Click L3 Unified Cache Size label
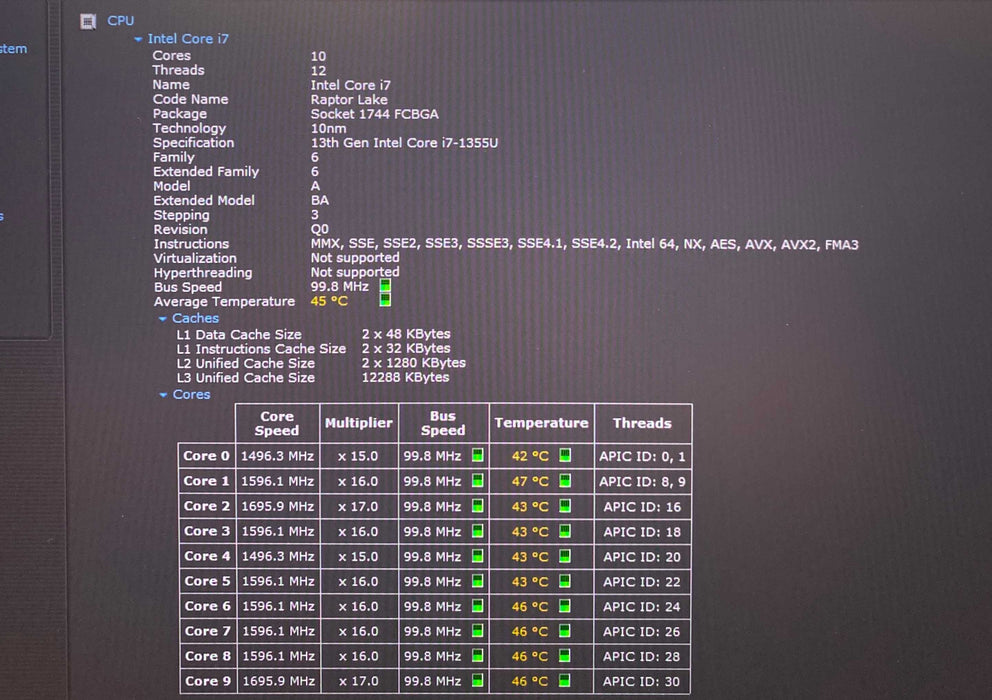 [x=245, y=378]
